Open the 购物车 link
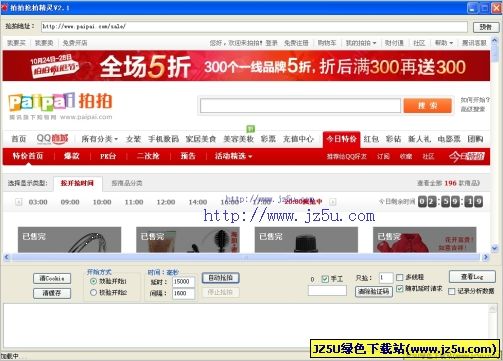Image resolution: width=503 pixels, height=361 pixels. tap(327, 43)
